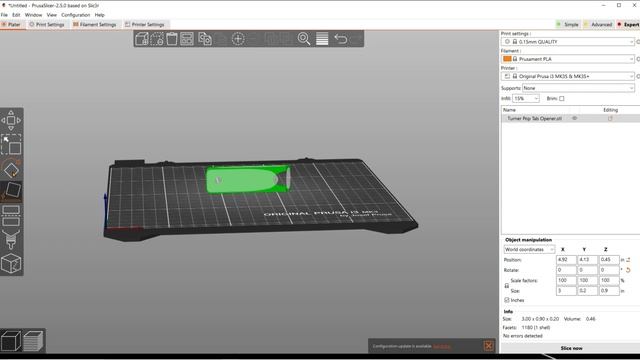Open Print settings 0.15mm QUALITY dropdown
This screenshot has width=640, height=360.
568,42
